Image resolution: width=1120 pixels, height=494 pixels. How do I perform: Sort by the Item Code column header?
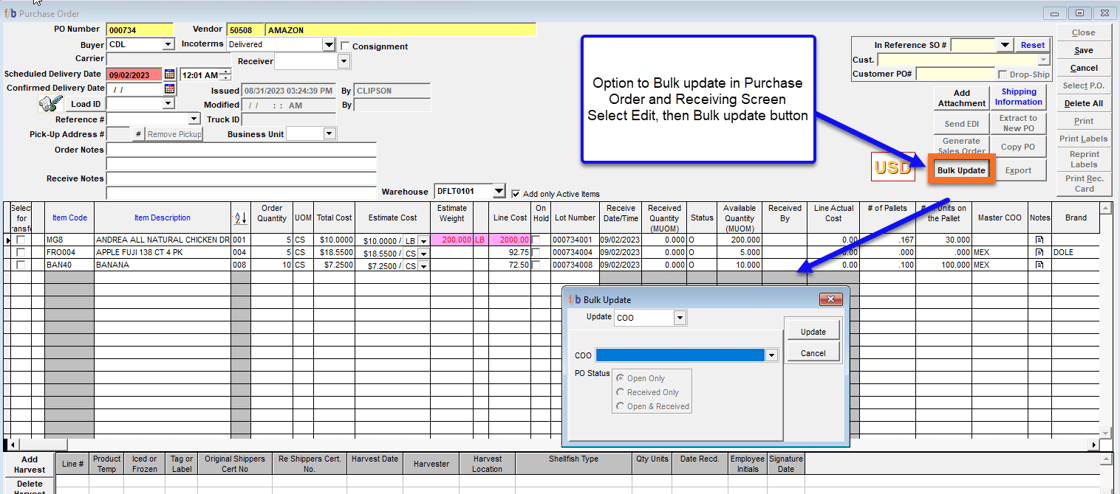tap(69, 218)
